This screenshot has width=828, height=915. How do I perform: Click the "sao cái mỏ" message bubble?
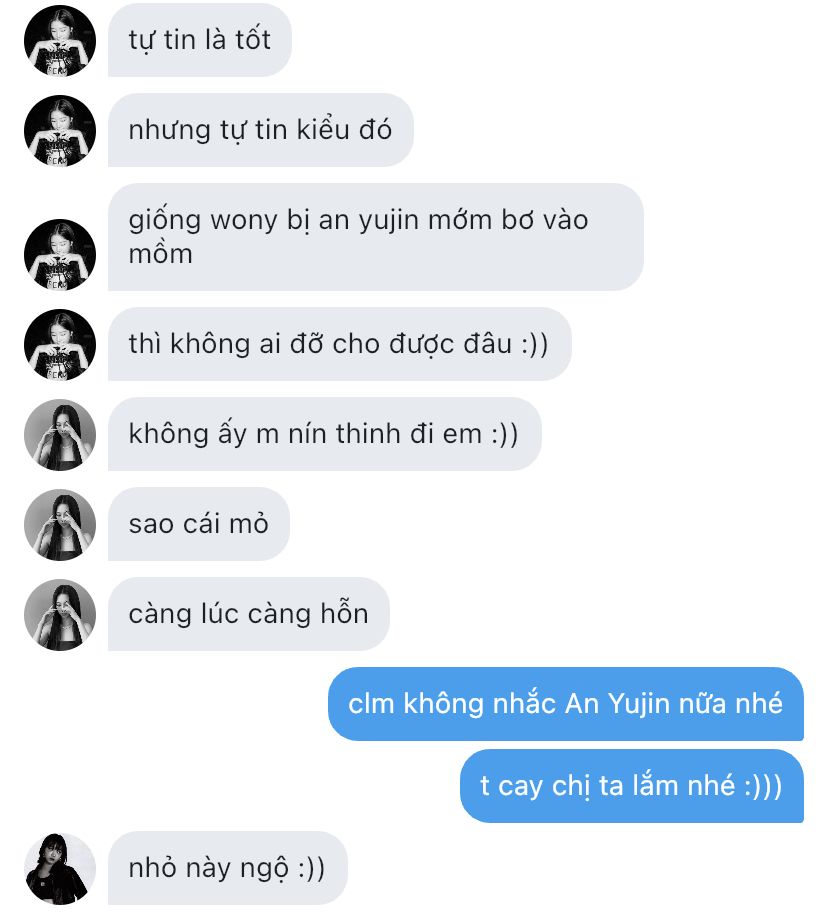[199, 524]
